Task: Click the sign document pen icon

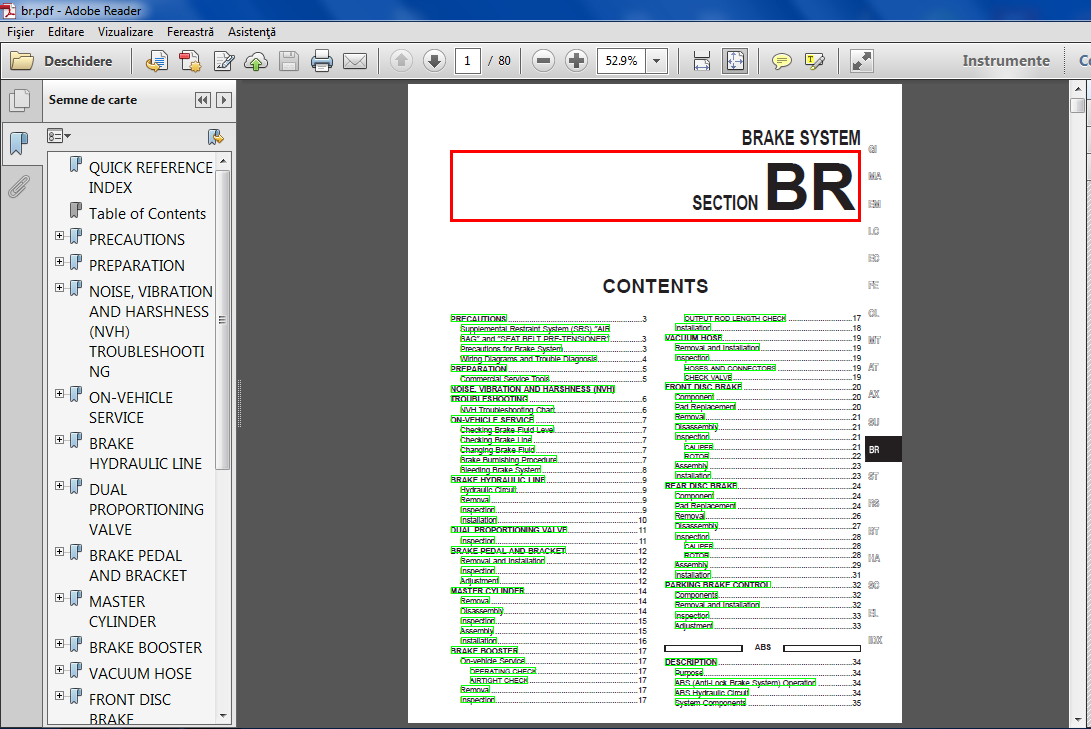Action: pyautogui.click(x=223, y=61)
